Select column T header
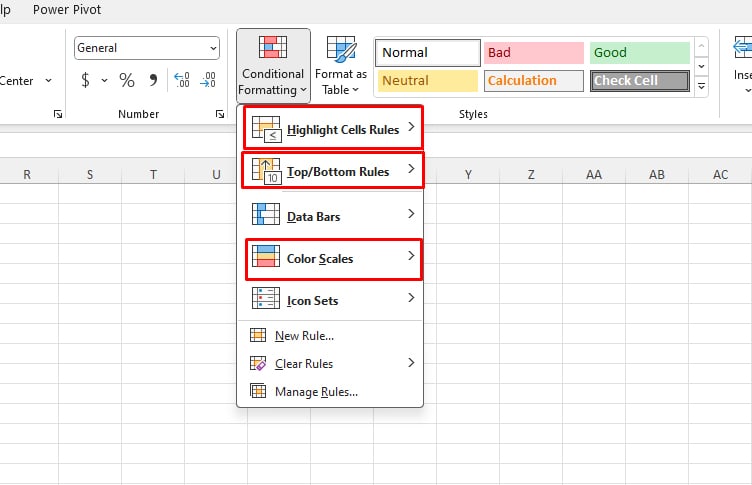The height and width of the screenshot is (485, 752). coord(153,175)
